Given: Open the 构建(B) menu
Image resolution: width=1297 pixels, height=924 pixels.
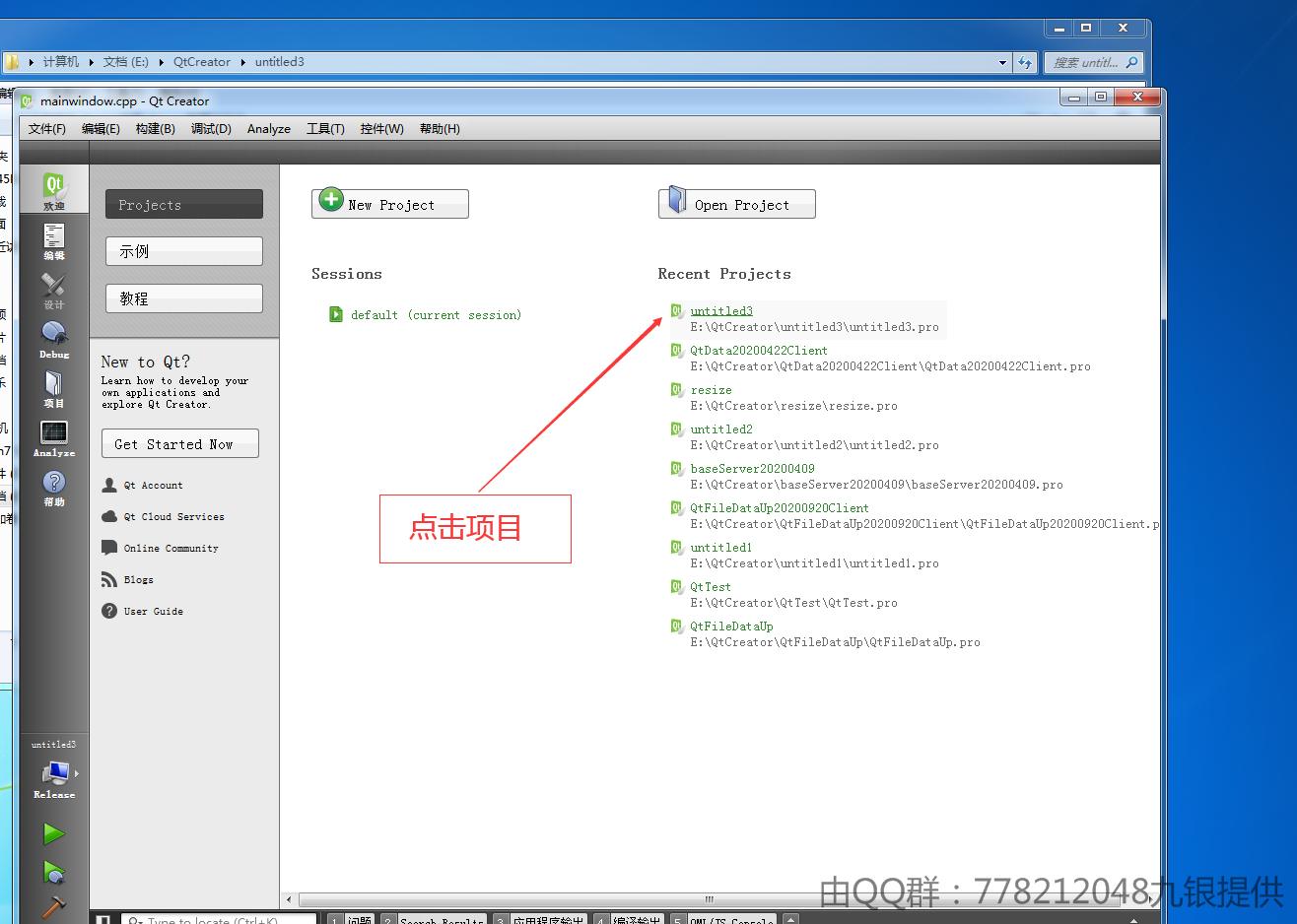Looking at the screenshot, I should 156,129.
